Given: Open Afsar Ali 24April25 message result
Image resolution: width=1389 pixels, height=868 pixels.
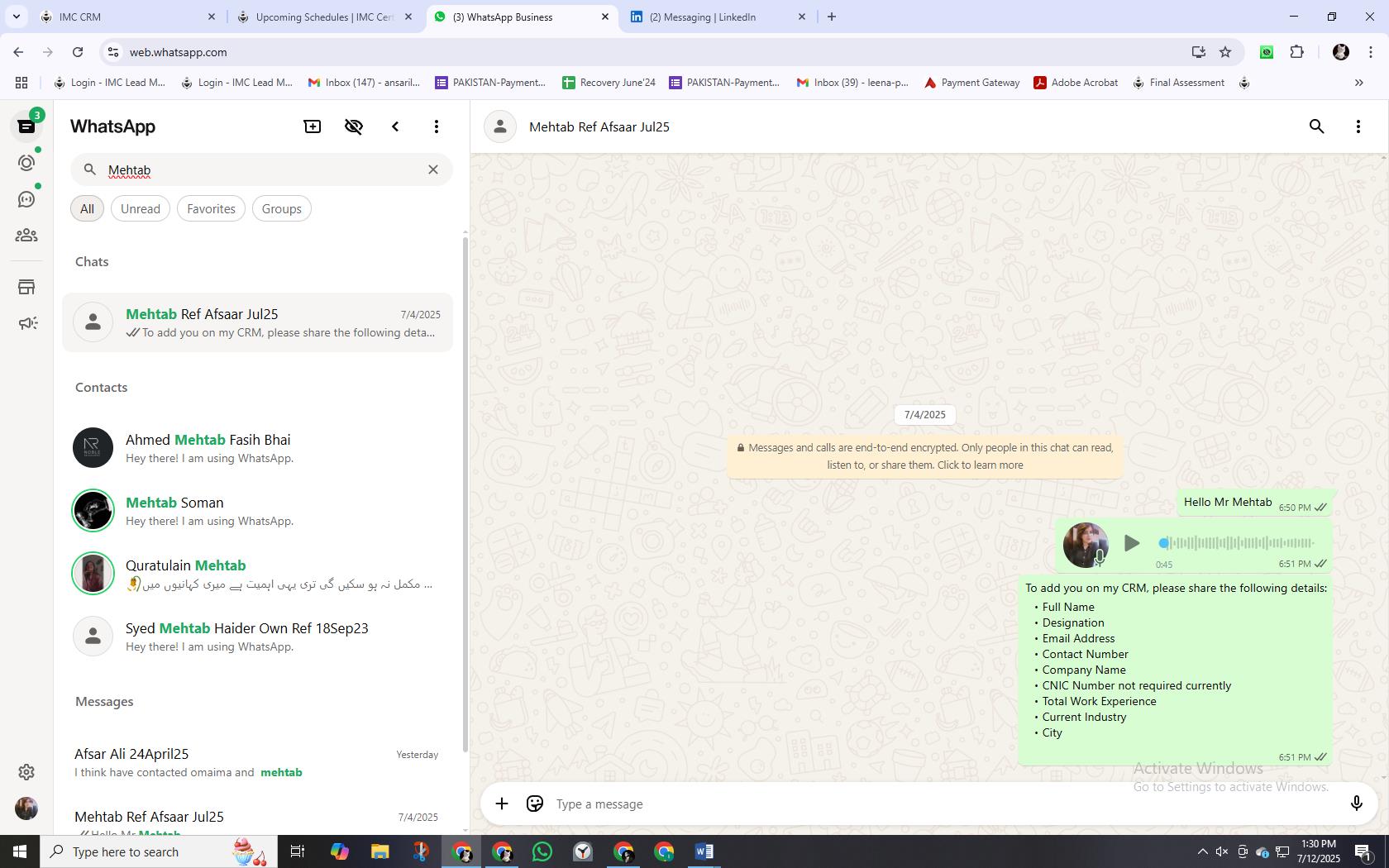Looking at the screenshot, I should 258,762.
